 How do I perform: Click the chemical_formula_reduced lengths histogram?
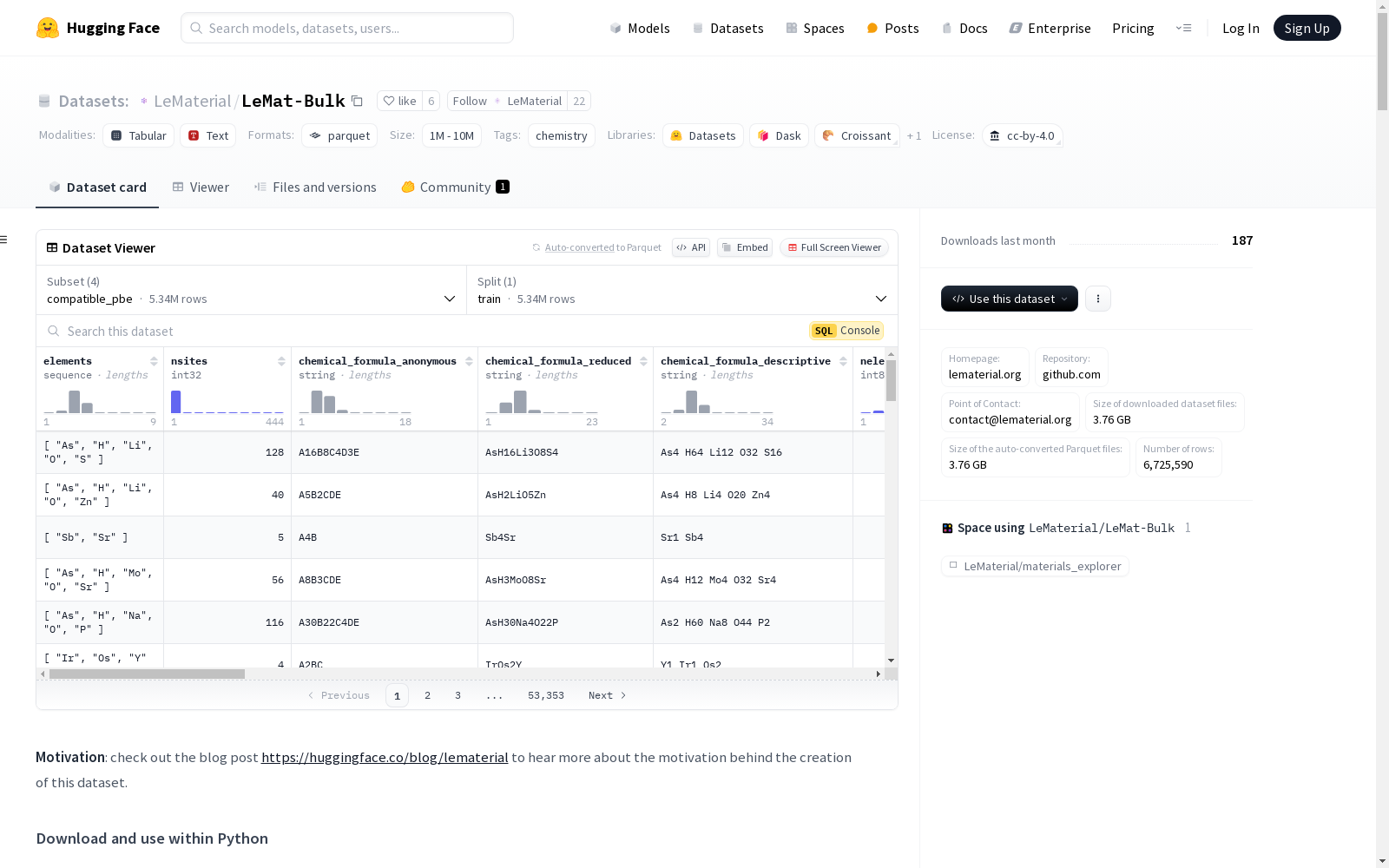542,402
